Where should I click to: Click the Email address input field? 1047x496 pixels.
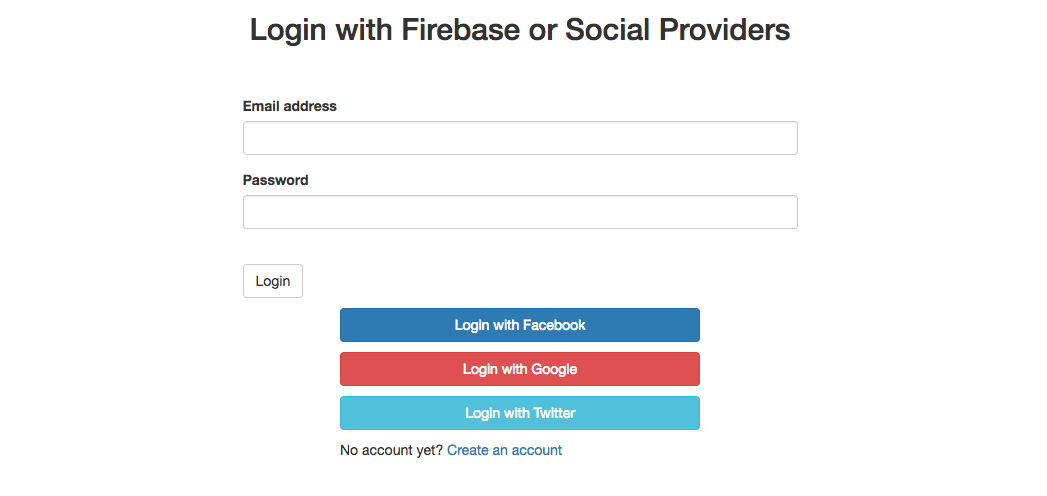point(520,138)
